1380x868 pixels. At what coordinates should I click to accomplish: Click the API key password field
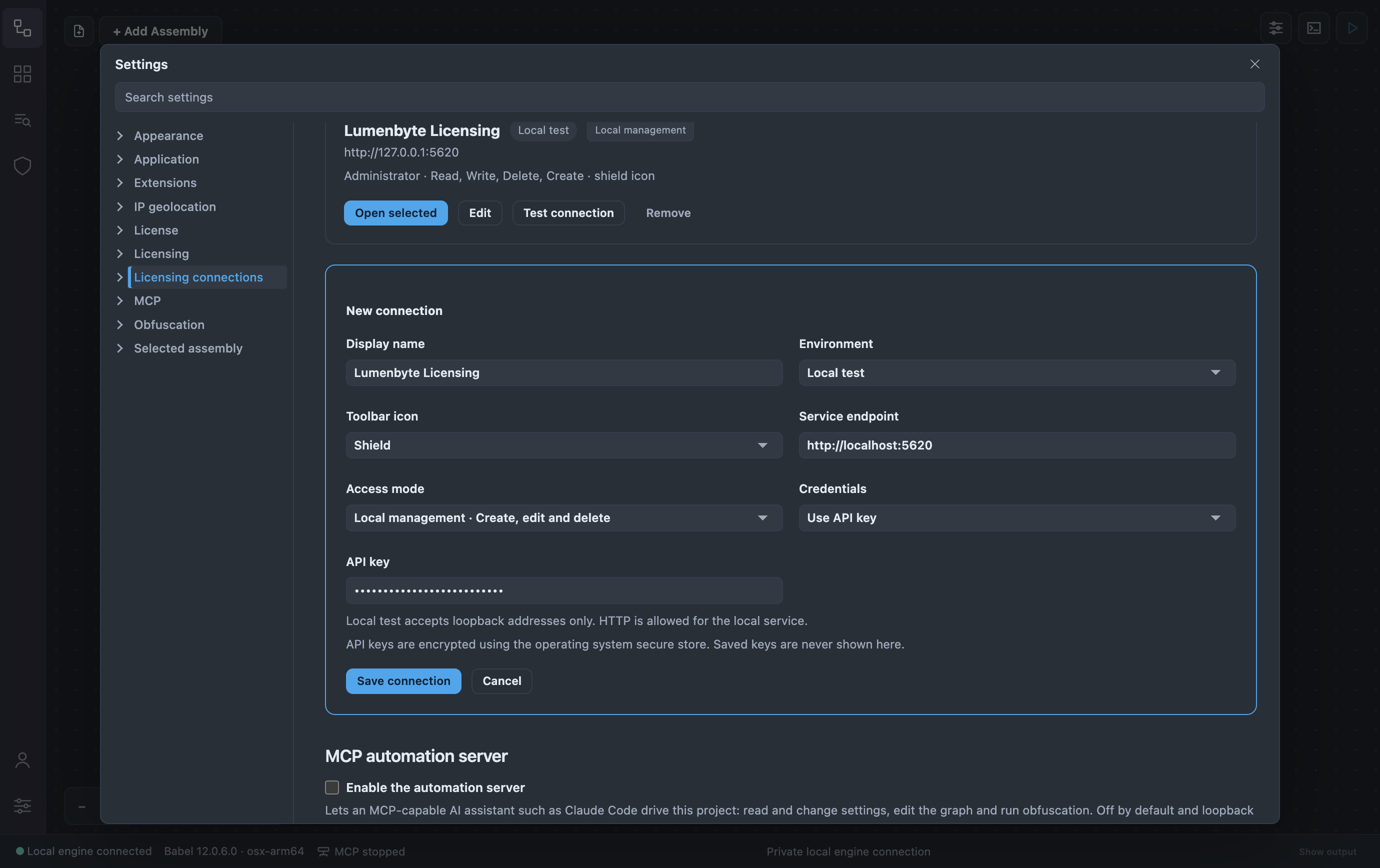tap(564, 590)
